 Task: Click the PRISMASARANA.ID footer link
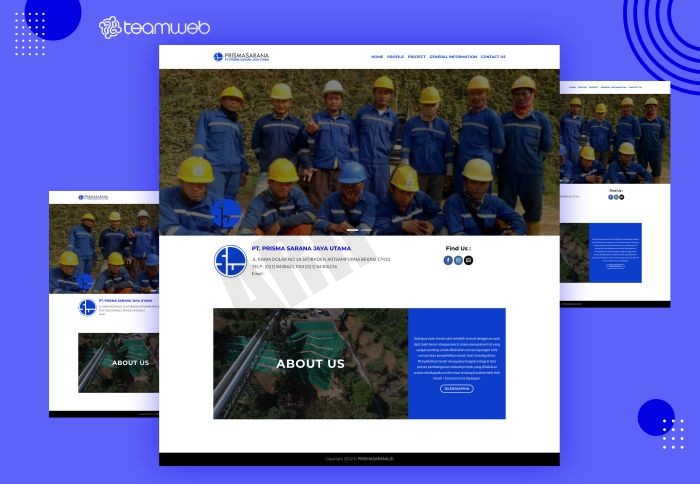pyautogui.click(x=374, y=459)
